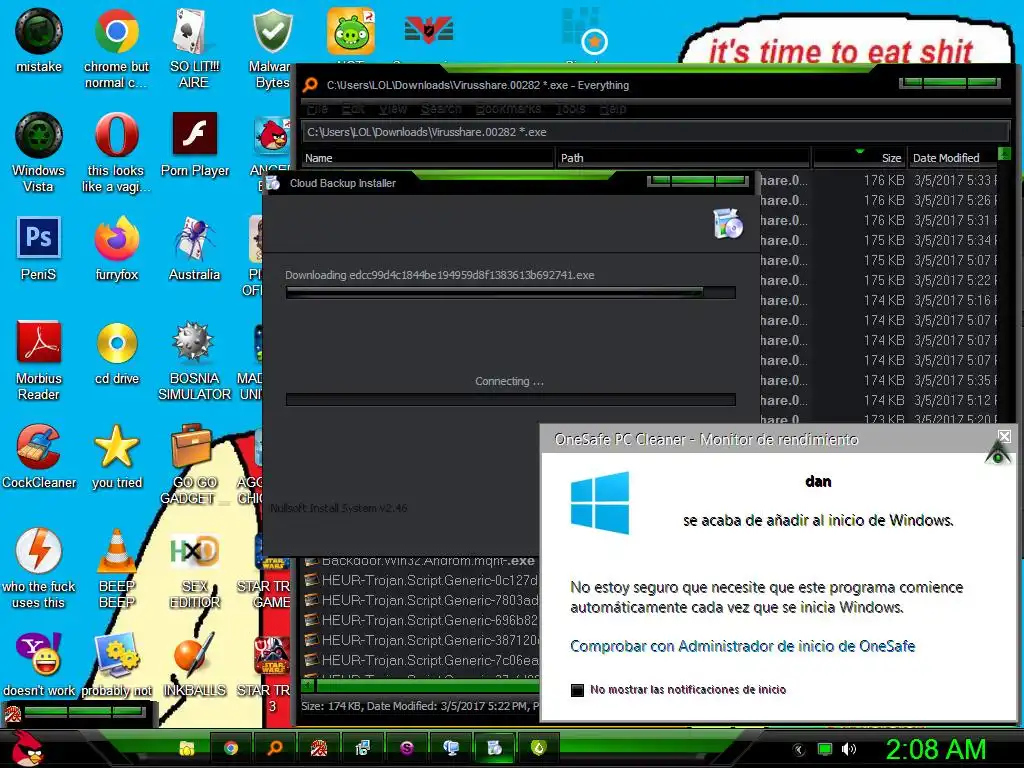Open the File menu in Everything
Screen dimensions: 1024x768
tap(317, 108)
